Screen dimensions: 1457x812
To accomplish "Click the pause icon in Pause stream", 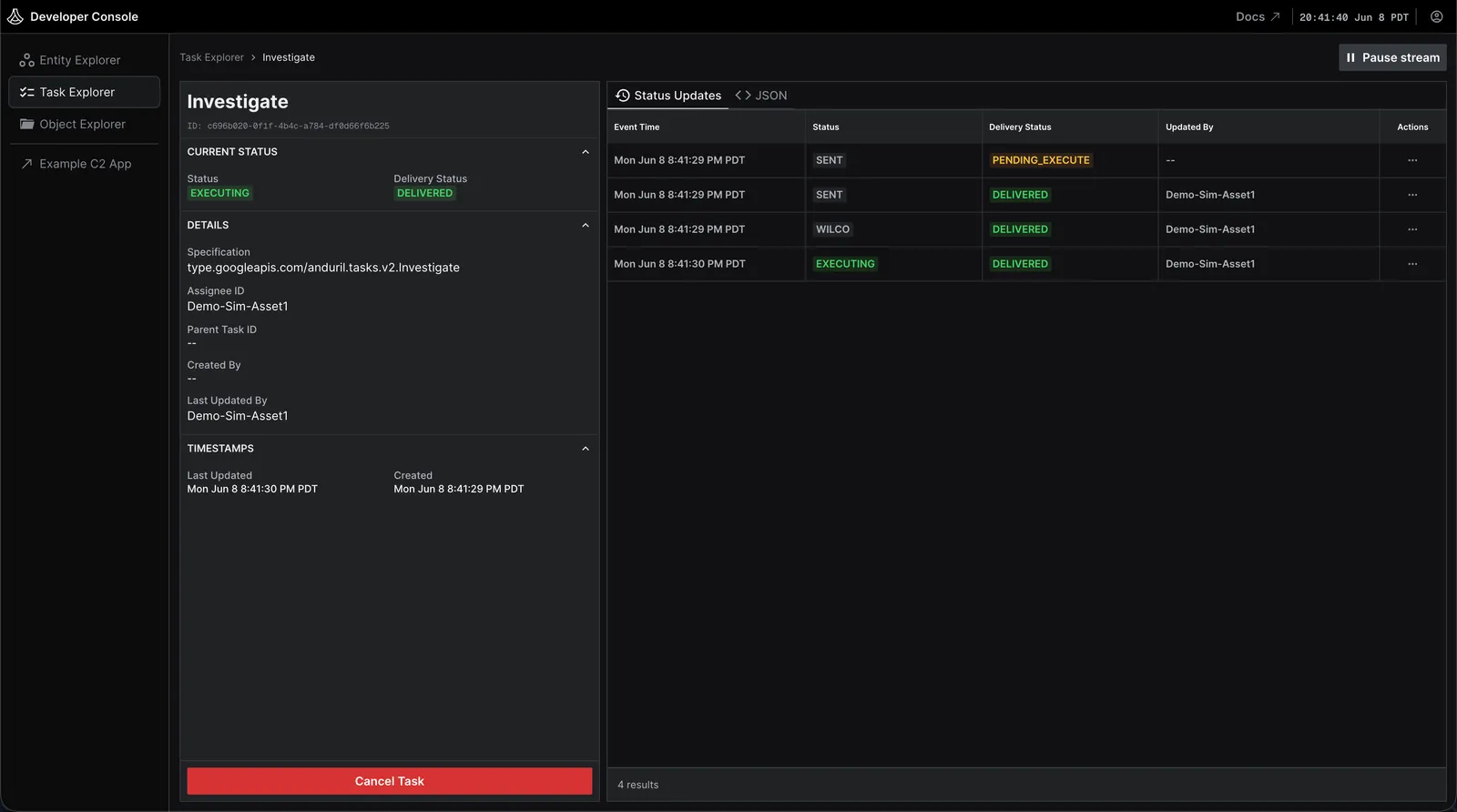I will pos(1350,57).
